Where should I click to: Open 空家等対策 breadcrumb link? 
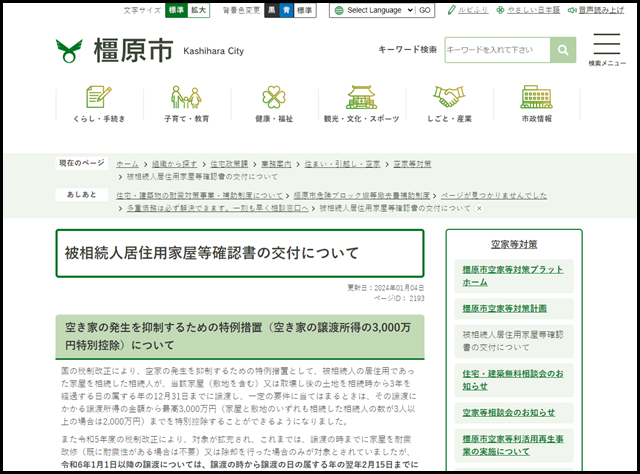coord(412,164)
